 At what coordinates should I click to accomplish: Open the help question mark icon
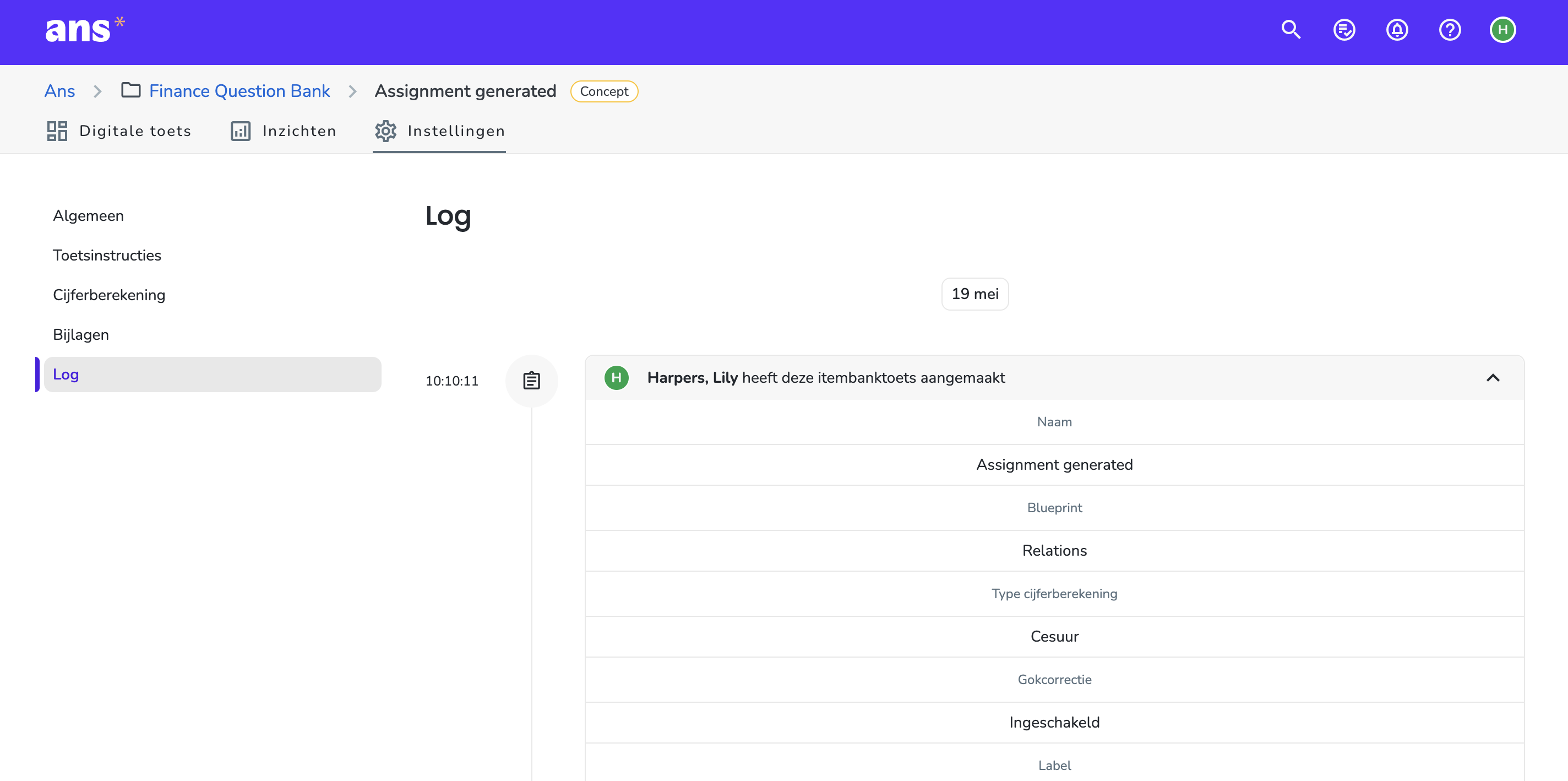[1450, 30]
